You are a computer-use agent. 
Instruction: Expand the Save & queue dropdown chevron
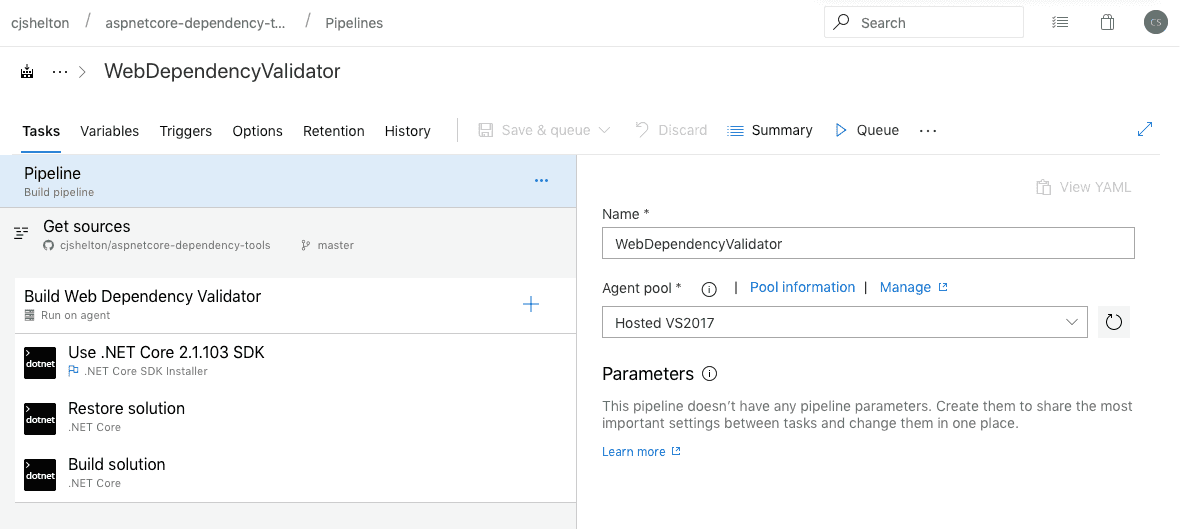(x=604, y=130)
